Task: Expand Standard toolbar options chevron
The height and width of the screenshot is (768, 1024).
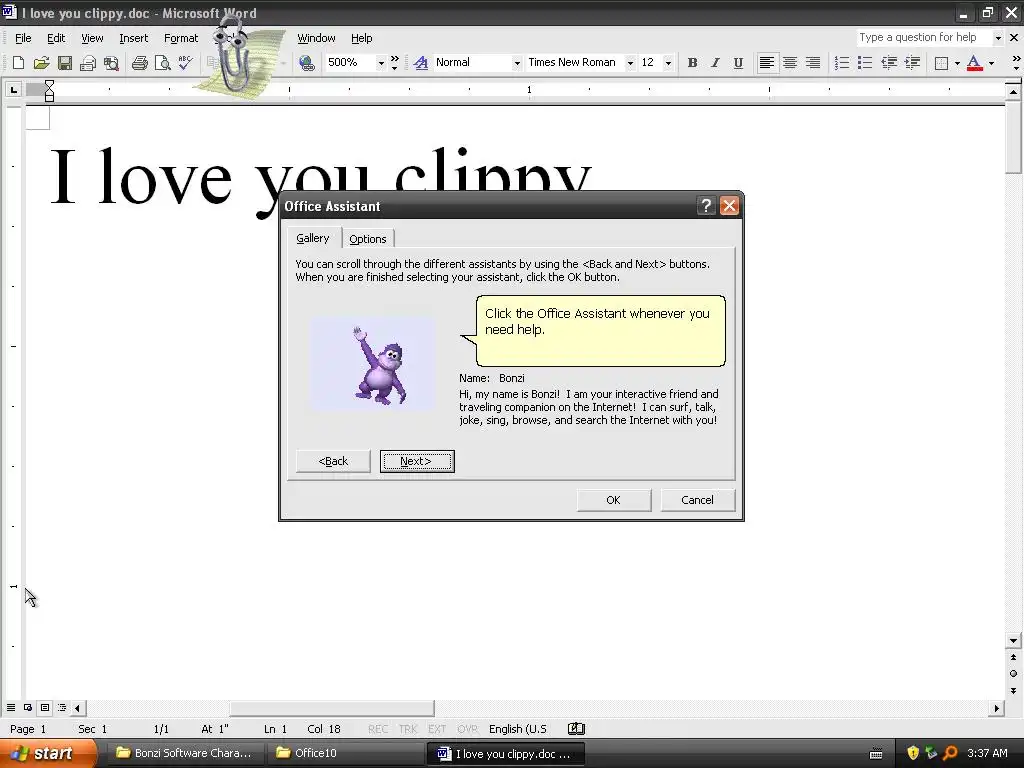Action: [394, 63]
